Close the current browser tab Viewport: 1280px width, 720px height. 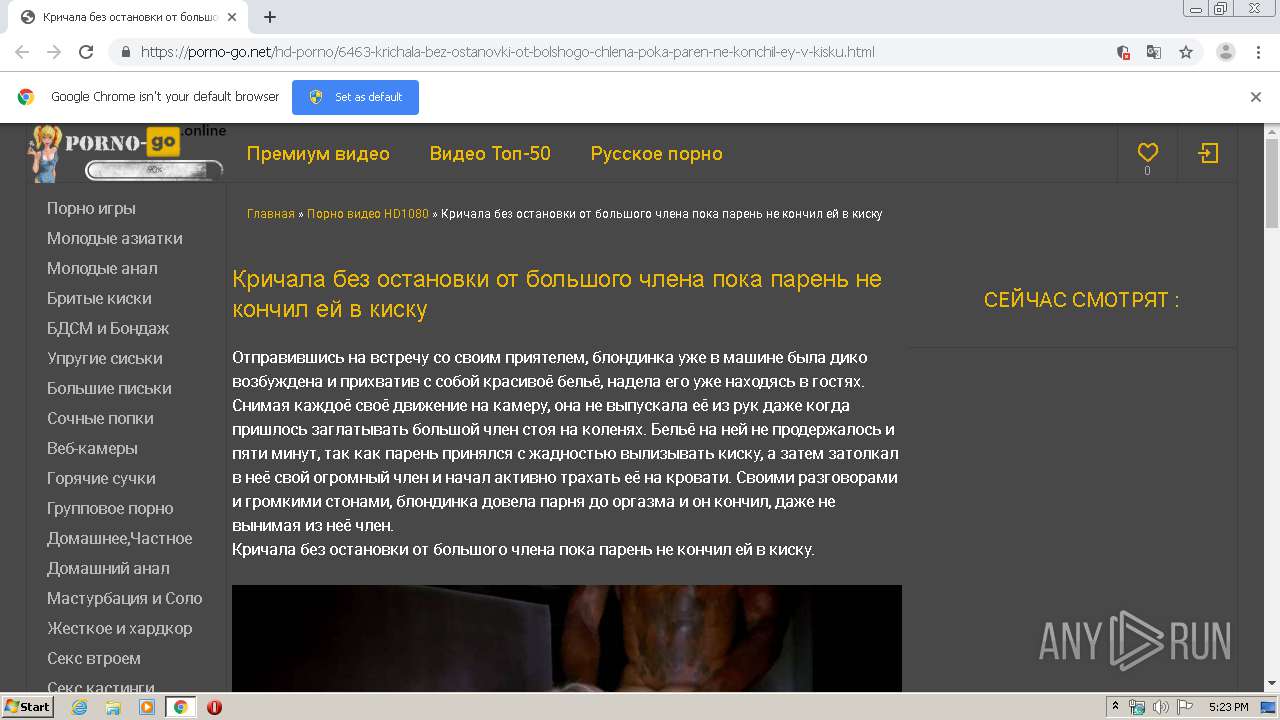[x=232, y=17]
